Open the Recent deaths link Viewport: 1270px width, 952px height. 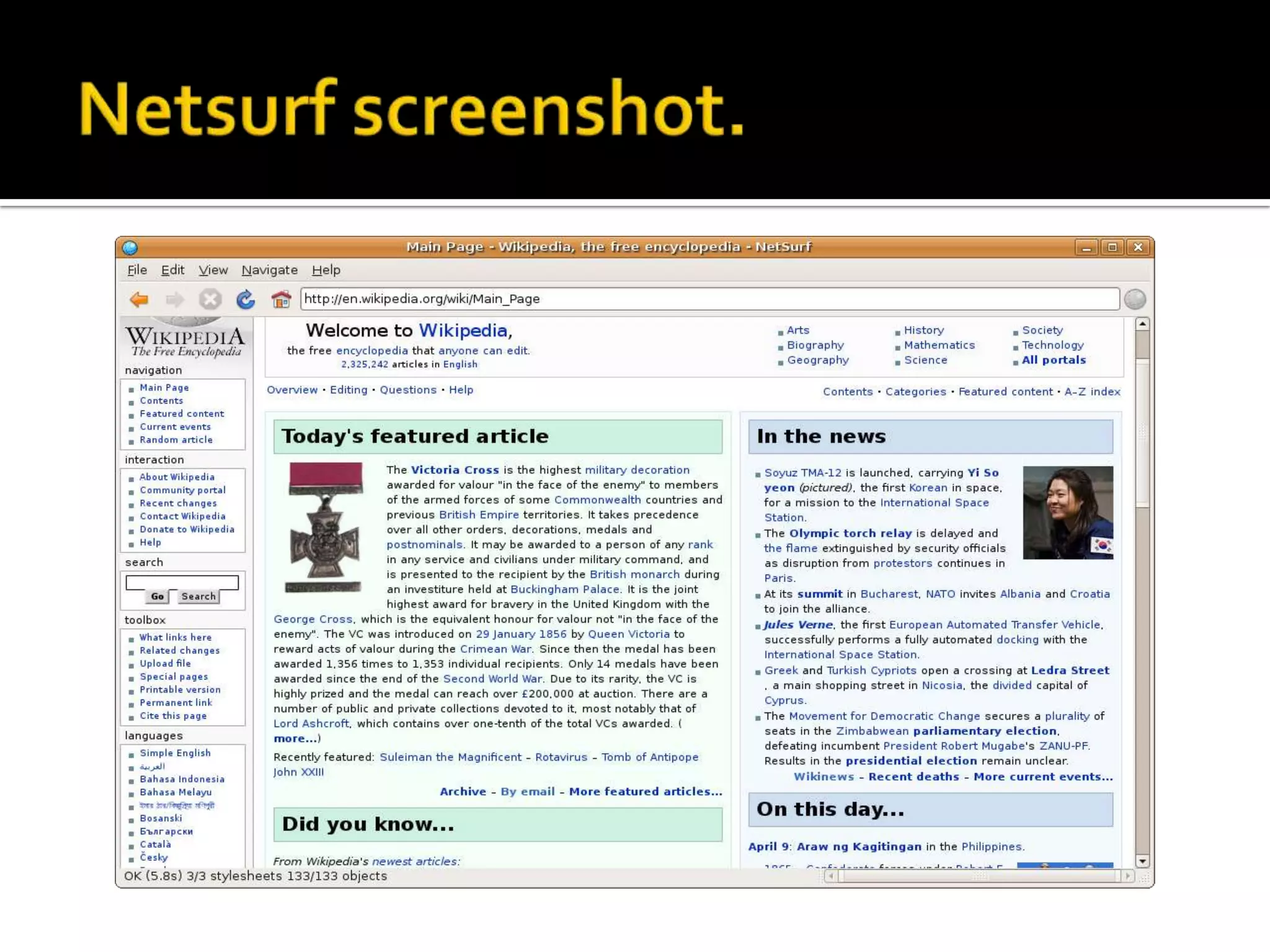tap(913, 777)
